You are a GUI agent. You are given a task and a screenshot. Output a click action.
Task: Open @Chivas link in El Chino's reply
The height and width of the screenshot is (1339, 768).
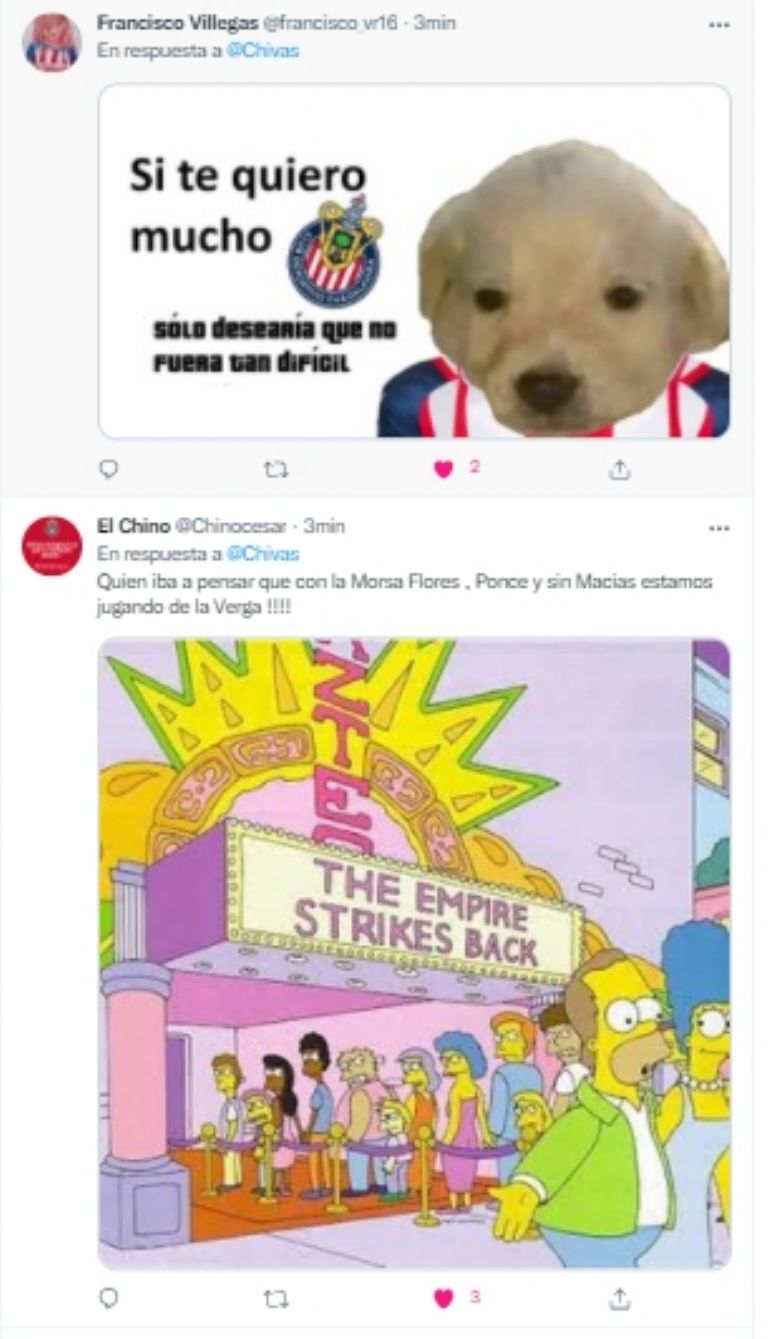(x=262, y=554)
